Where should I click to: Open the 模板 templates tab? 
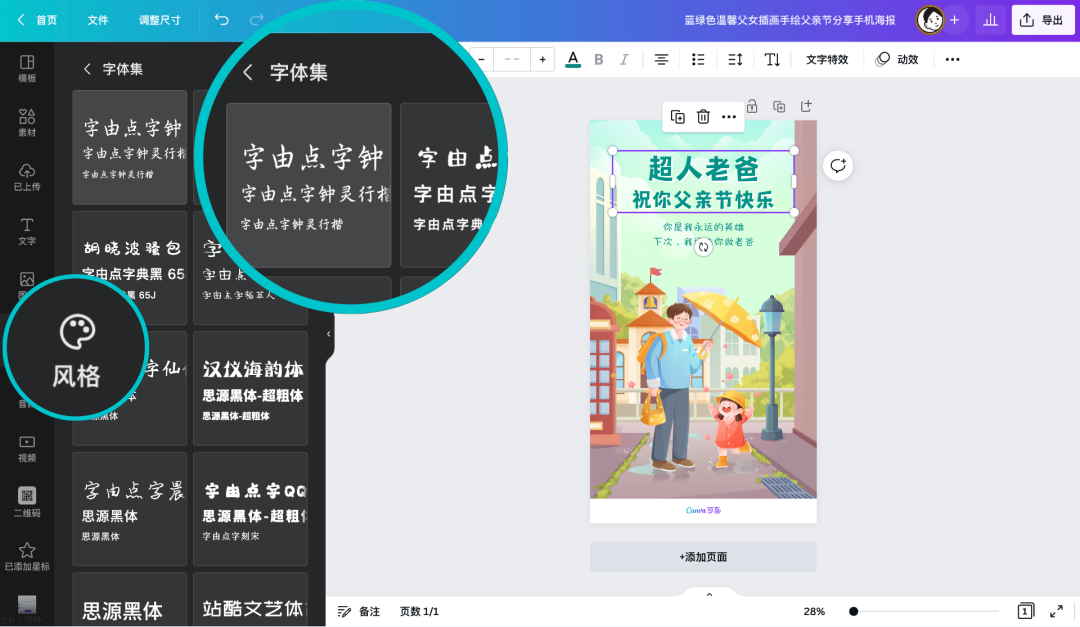click(x=27, y=68)
